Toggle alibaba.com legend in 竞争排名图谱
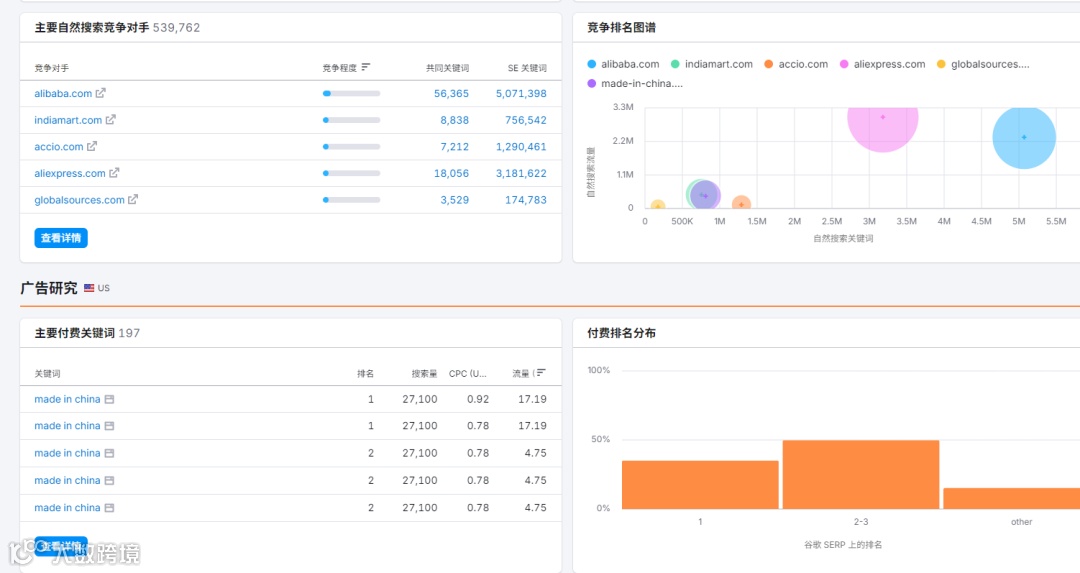Image resolution: width=1080 pixels, height=573 pixels. pyautogui.click(x=623, y=64)
